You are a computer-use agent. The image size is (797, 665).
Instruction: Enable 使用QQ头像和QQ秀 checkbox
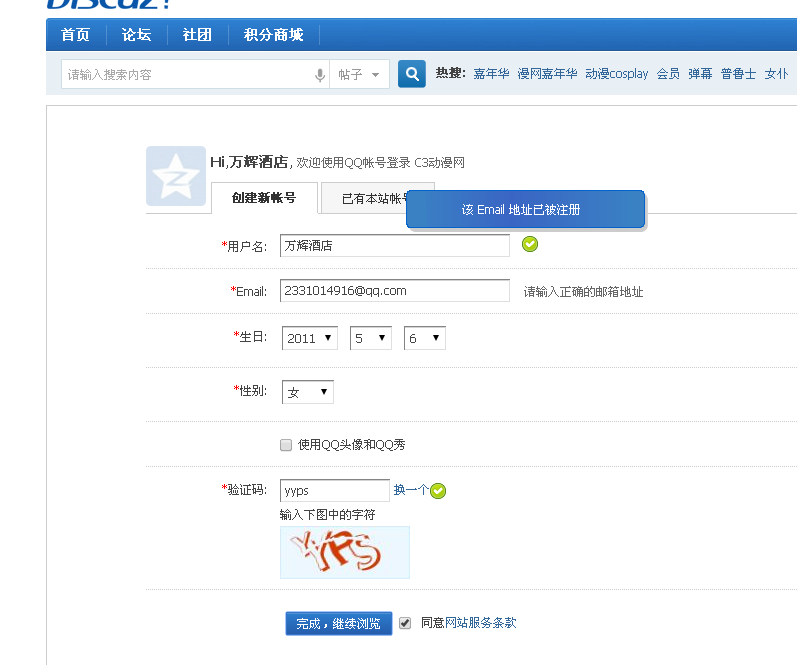point(286,445)
